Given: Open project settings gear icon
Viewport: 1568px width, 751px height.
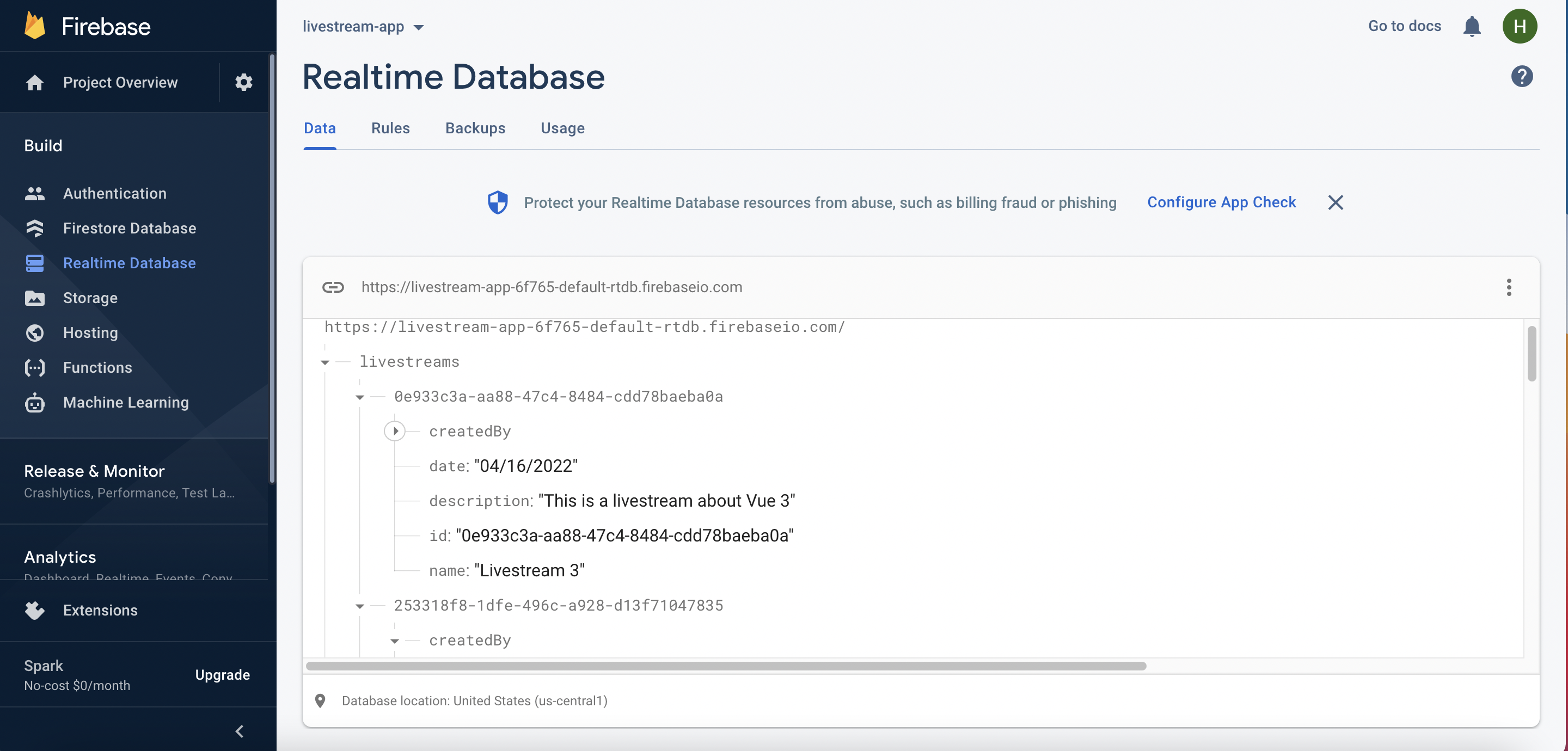Looking at the screenshot, I should click(243, 82).
